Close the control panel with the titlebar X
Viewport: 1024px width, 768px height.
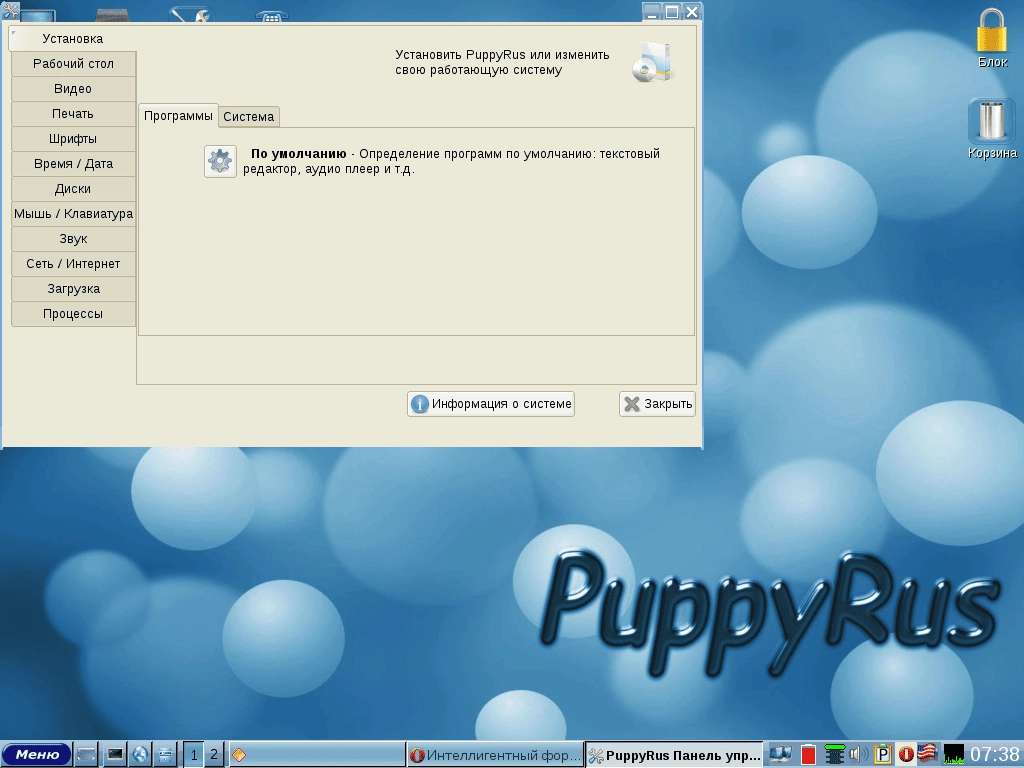692,11
